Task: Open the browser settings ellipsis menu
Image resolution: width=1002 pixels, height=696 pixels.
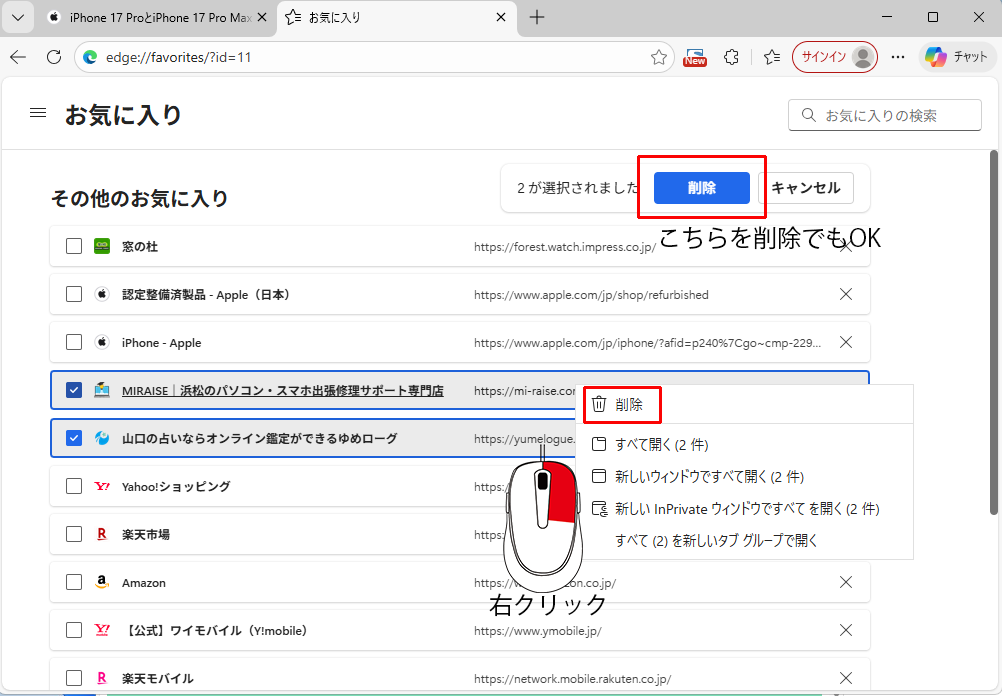Action: click(897, 57)
